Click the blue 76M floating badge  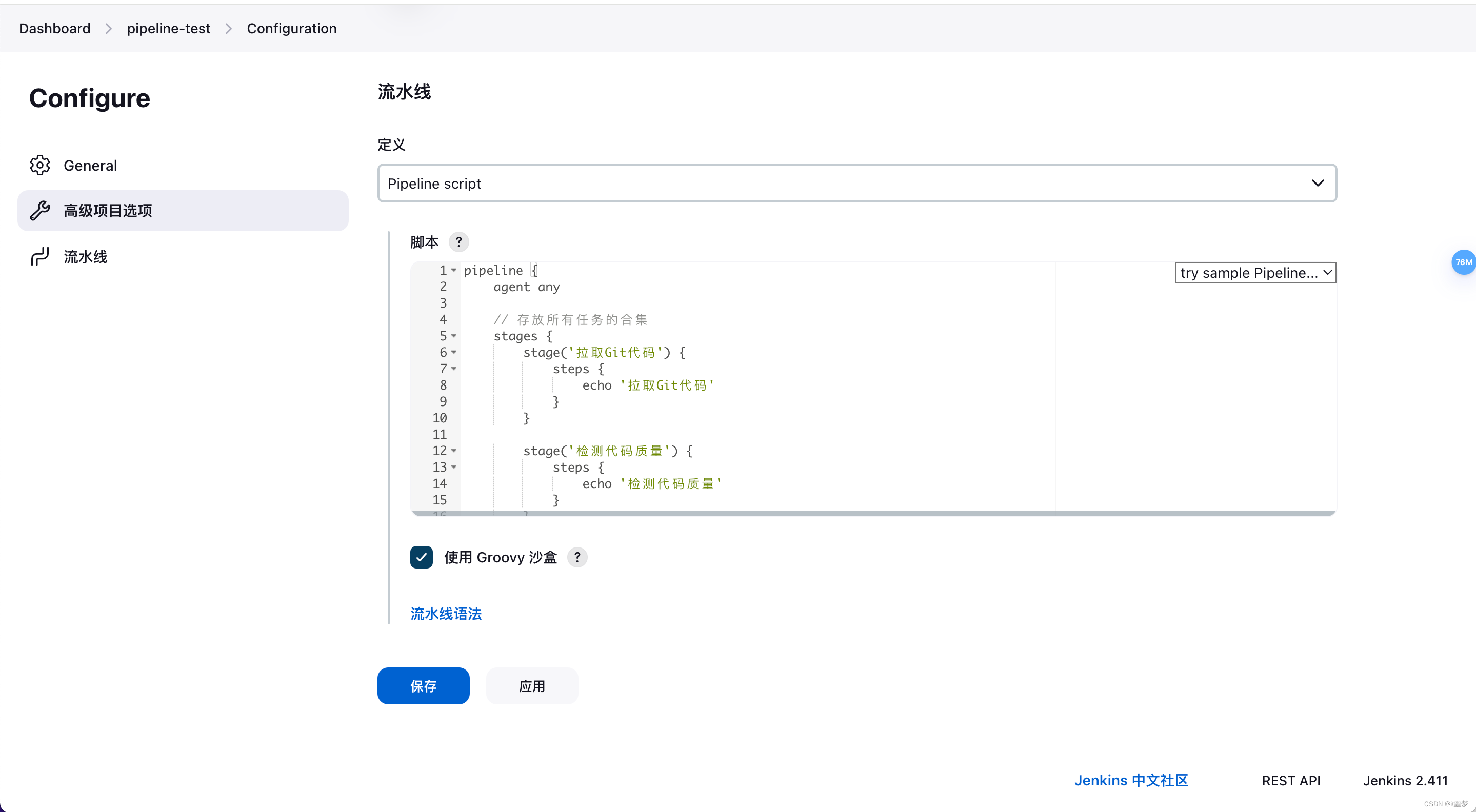coord(1463,262)
